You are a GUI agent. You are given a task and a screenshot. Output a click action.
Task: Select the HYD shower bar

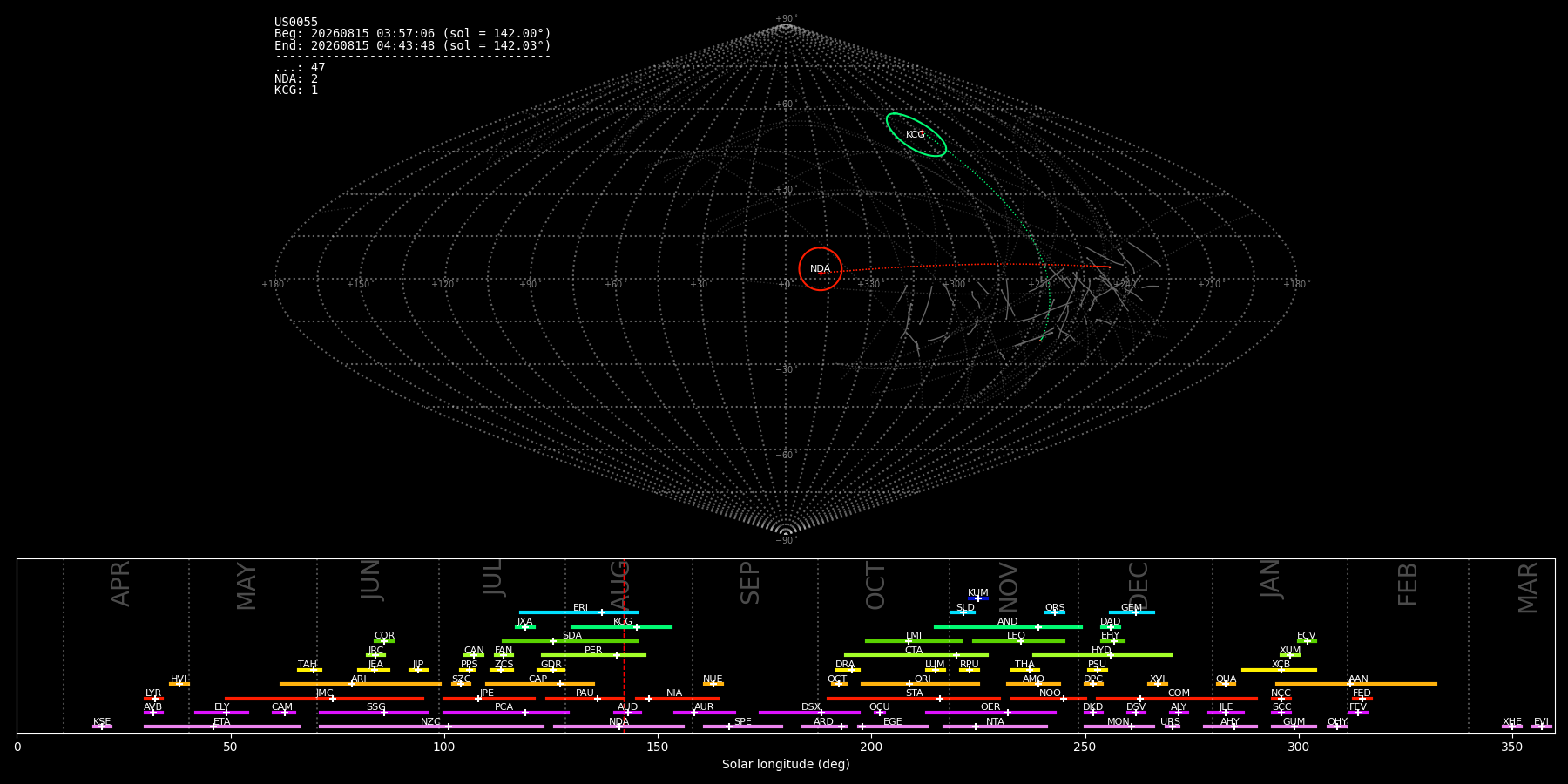click(1102, 655)
